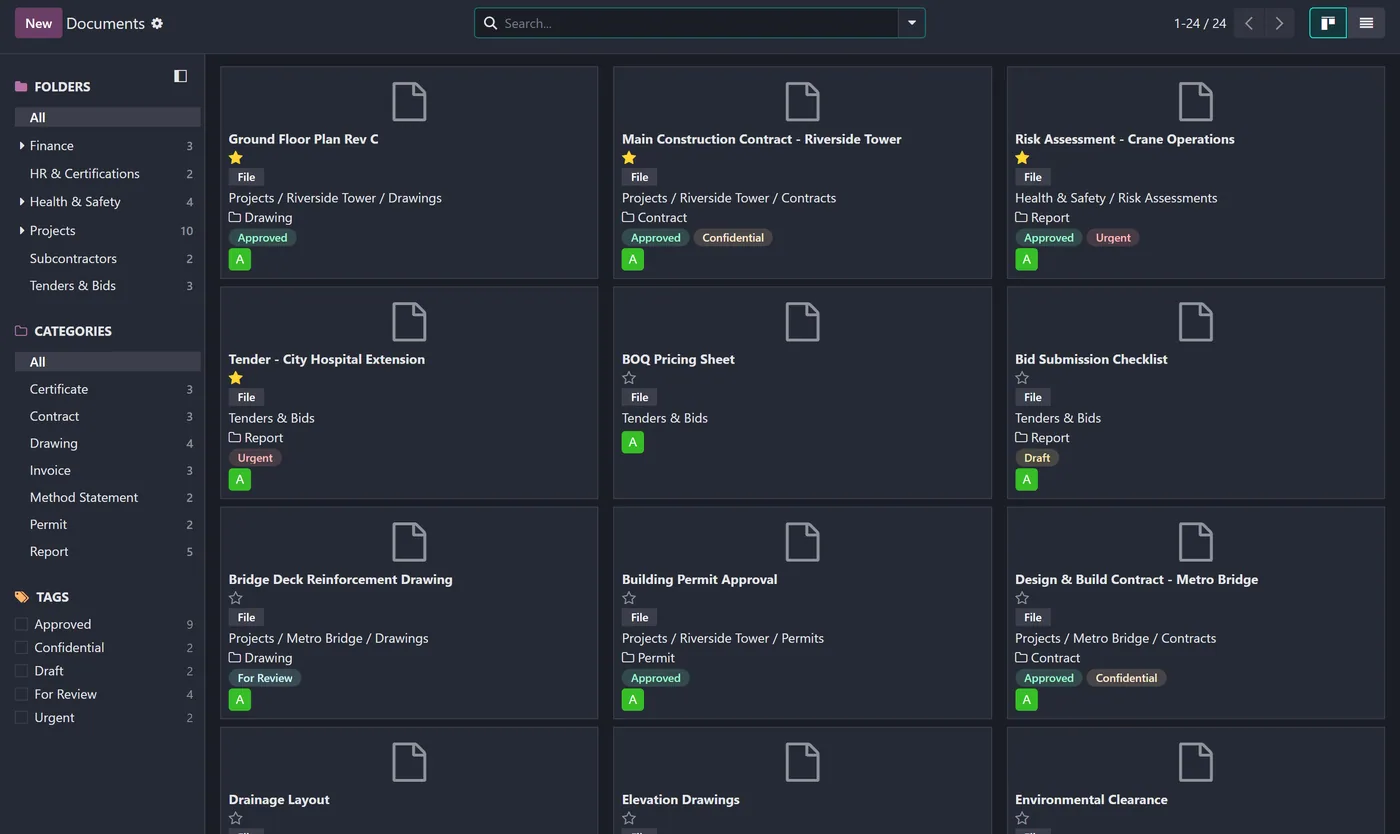This screenshot has height=834, width=1400.
Task: Unstar Main Construction Contract card
Action: click(629, 158)
